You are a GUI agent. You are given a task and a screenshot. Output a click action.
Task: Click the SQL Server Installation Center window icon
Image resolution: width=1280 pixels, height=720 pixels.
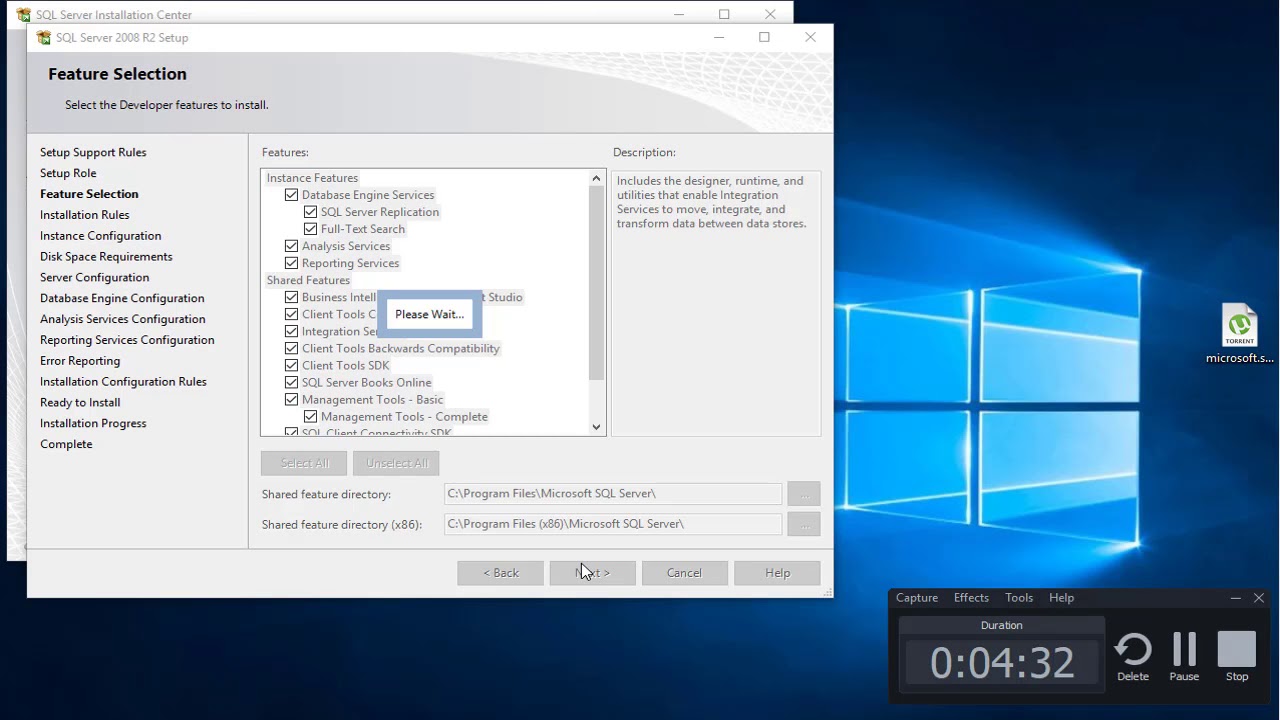click(24, 15)
